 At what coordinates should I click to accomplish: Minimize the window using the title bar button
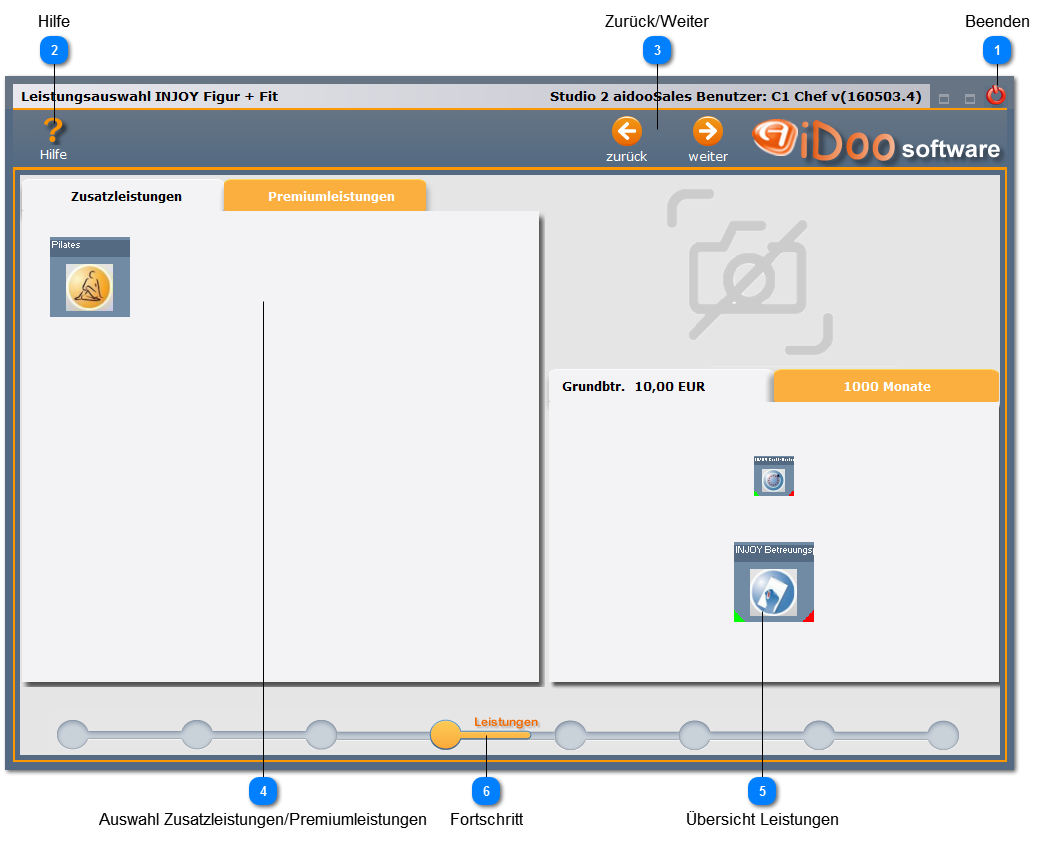944,99
